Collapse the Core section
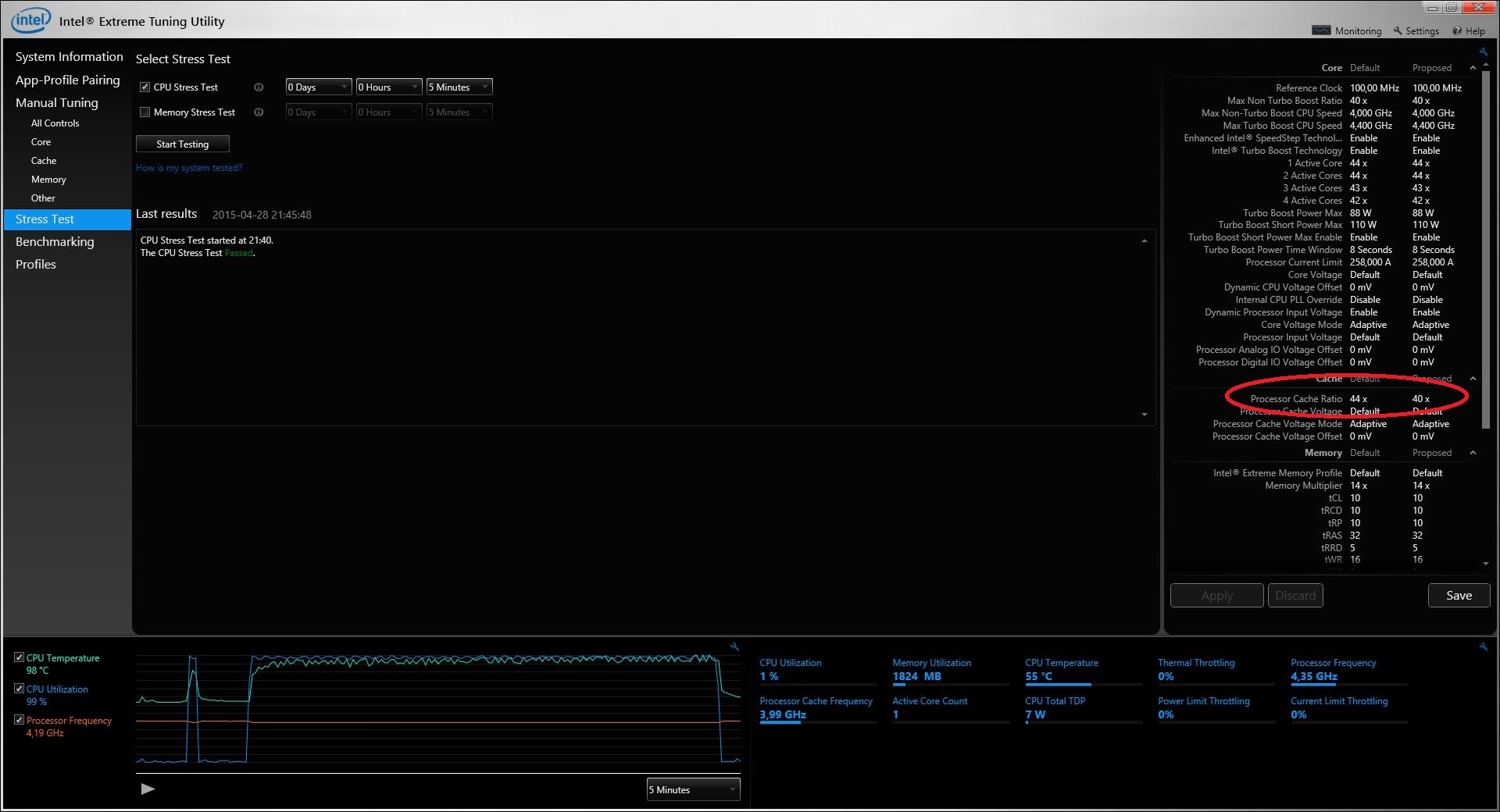Screen dimensions: 1500x812 click(x=1473, y=68)
